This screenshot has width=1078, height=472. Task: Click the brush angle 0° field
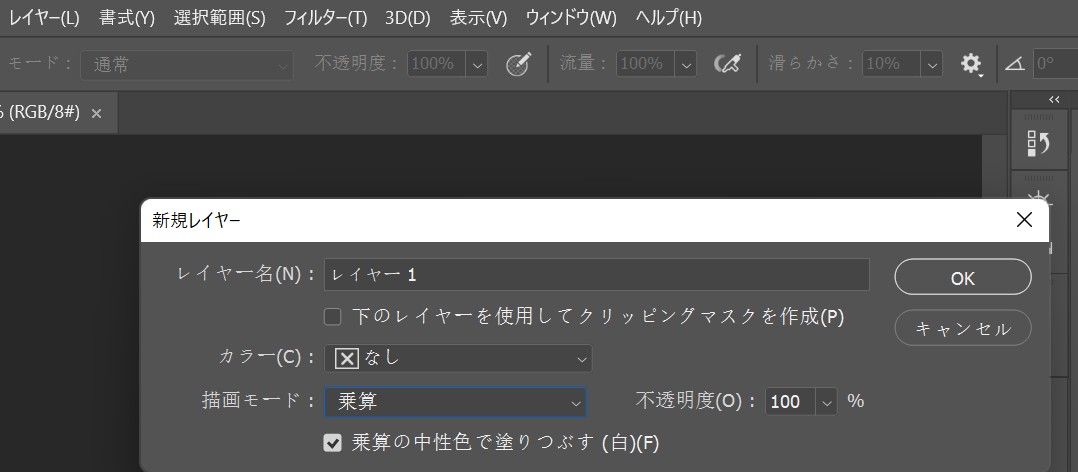tap(1055, 65)
